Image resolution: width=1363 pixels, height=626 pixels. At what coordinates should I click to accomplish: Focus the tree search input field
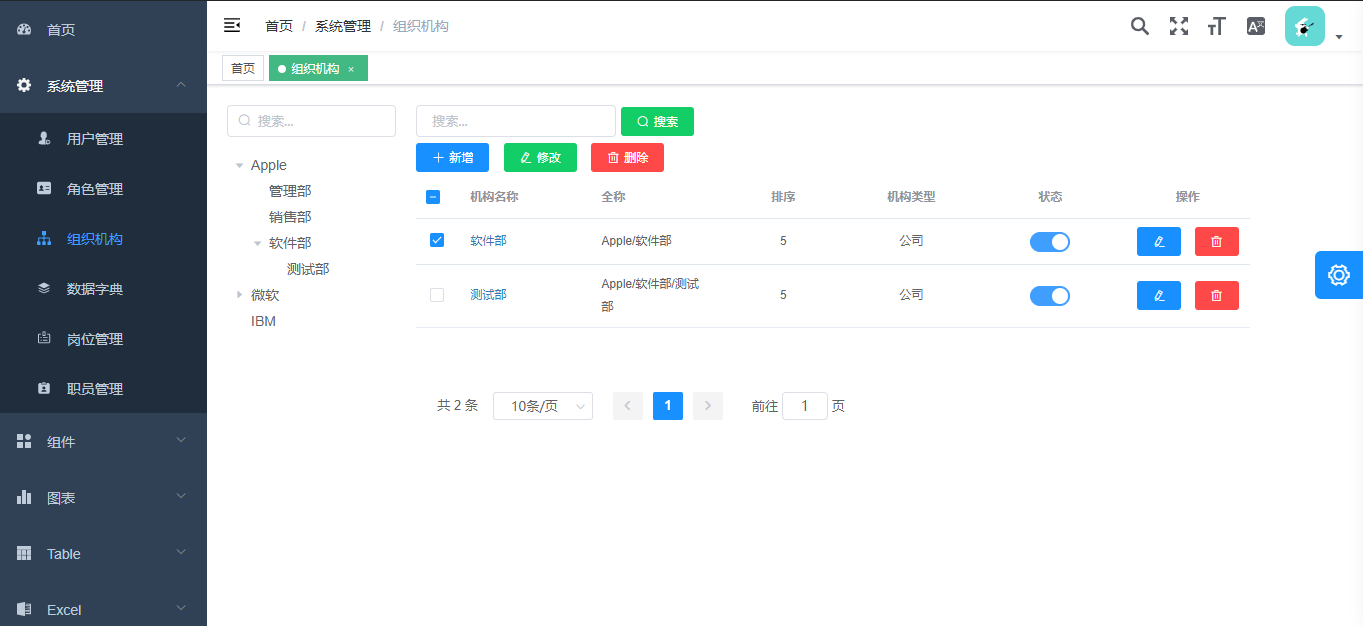311,121
